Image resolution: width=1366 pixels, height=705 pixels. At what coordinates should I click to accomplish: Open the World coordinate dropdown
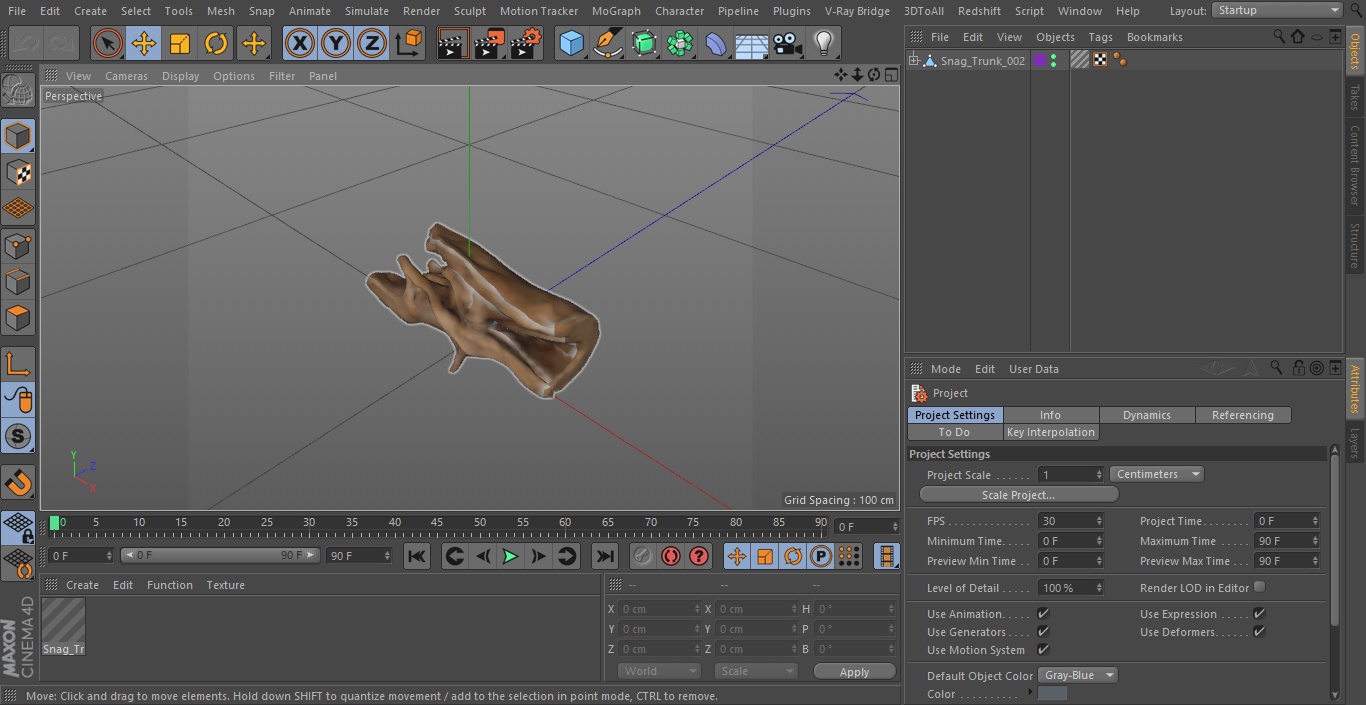click(659, 671)
